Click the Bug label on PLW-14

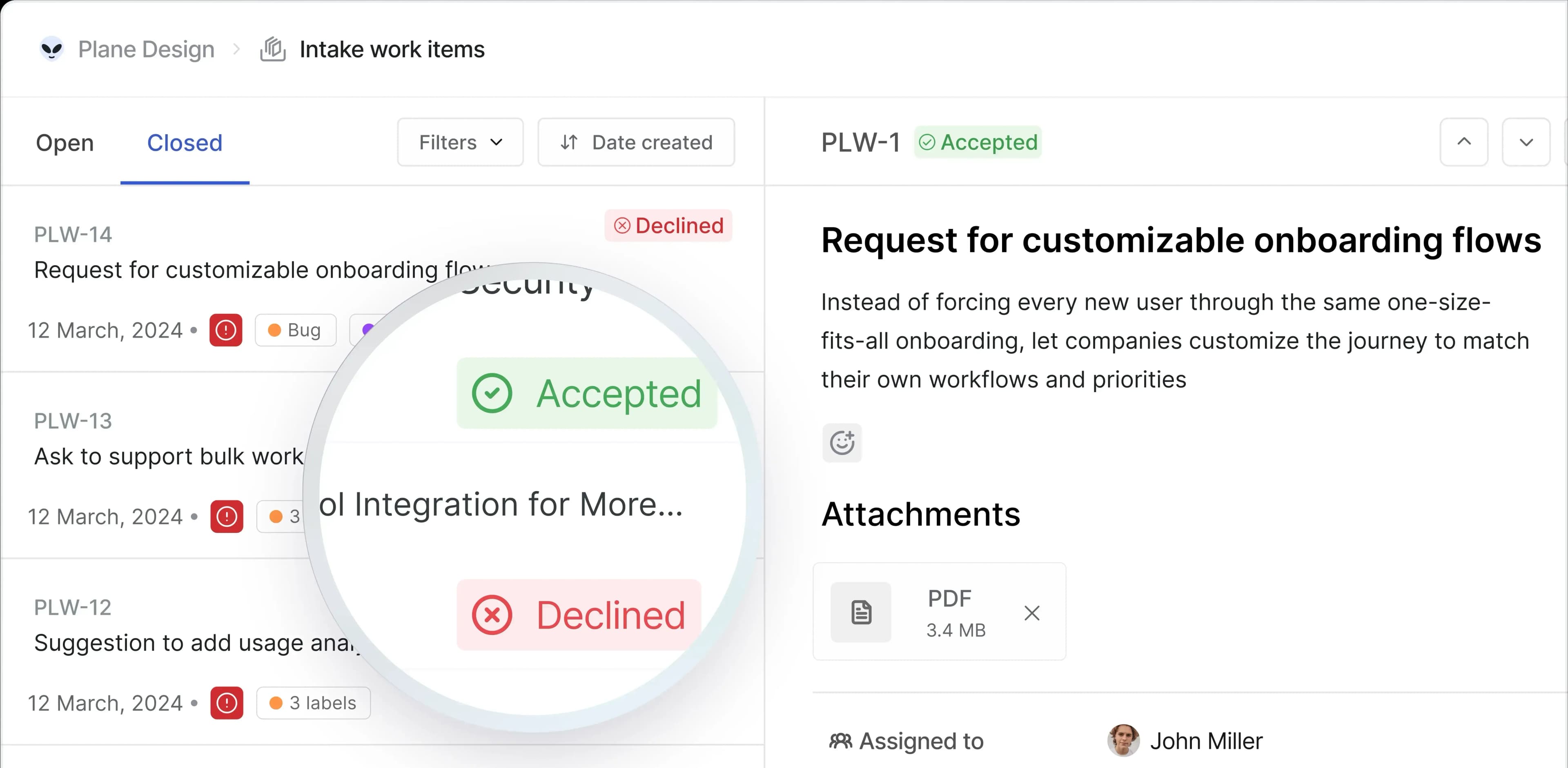(295, 330)
